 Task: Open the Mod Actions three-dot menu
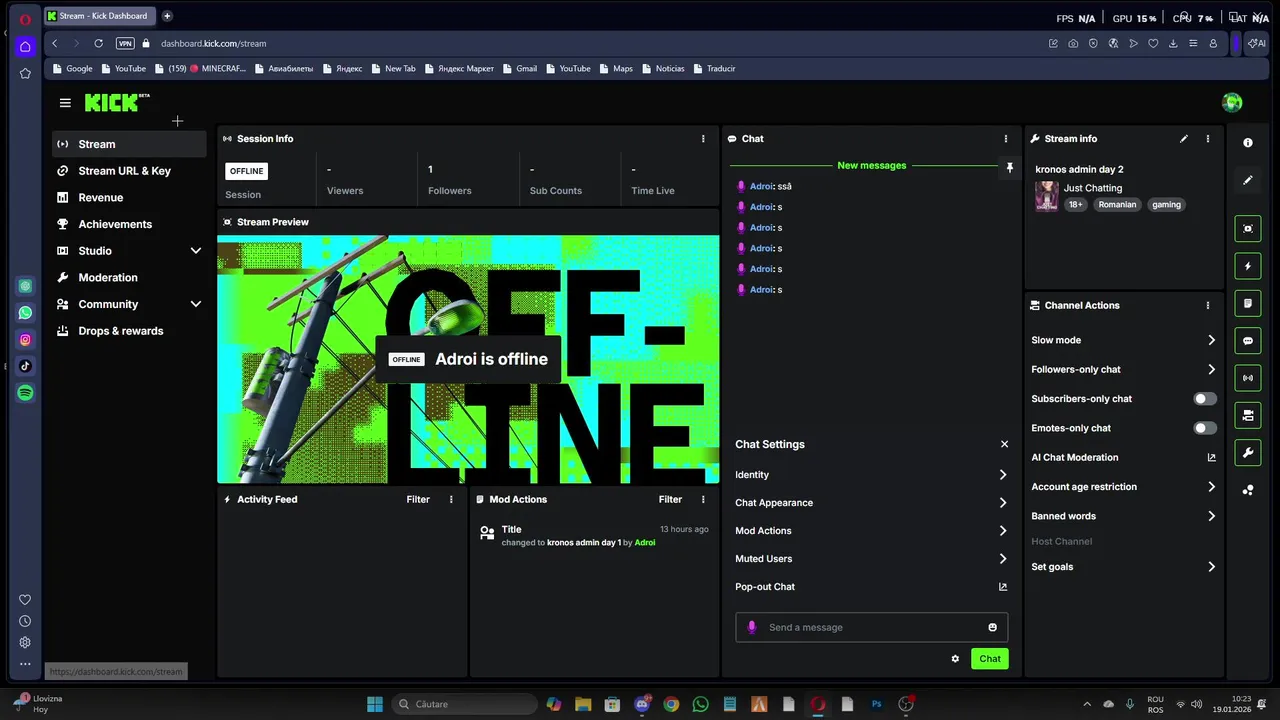[x=703, y=499]
